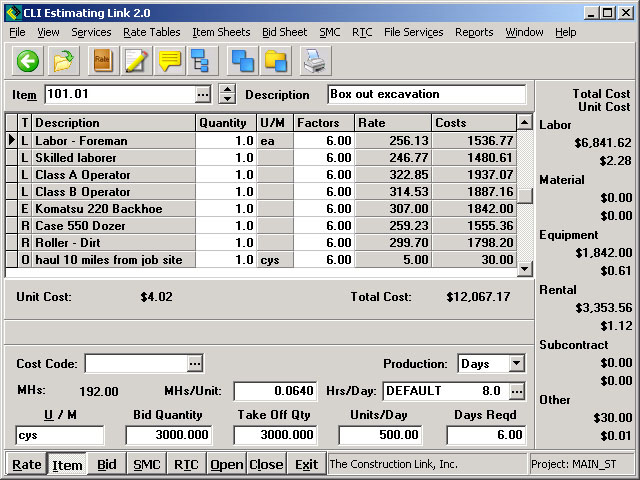Image resolution: width=640 pixels, height=480 pixels.
Task: Open the Rate Tables menu
Action: pos(152,32)
